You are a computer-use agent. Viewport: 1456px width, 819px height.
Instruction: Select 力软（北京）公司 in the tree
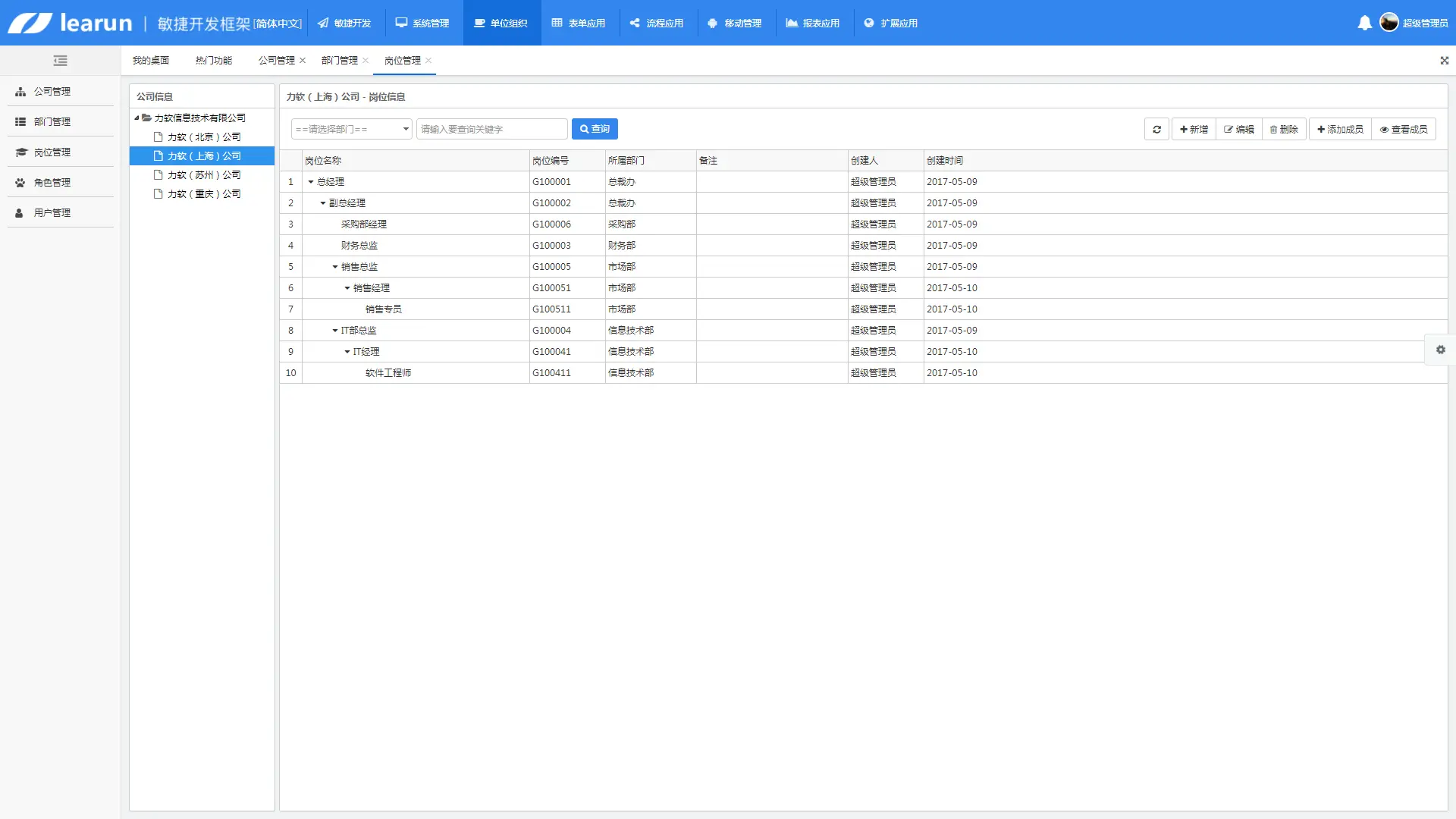[x=203, y=137]
